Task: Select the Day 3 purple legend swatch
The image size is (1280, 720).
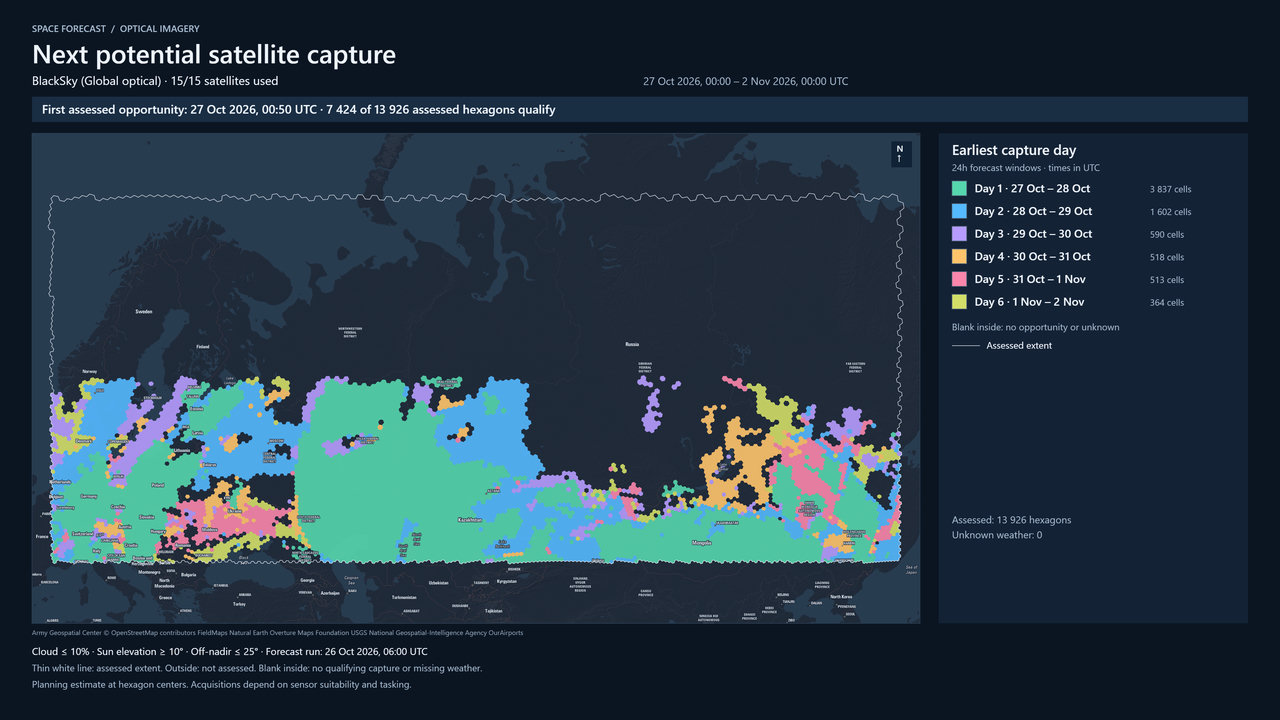Action: [959, 234]
